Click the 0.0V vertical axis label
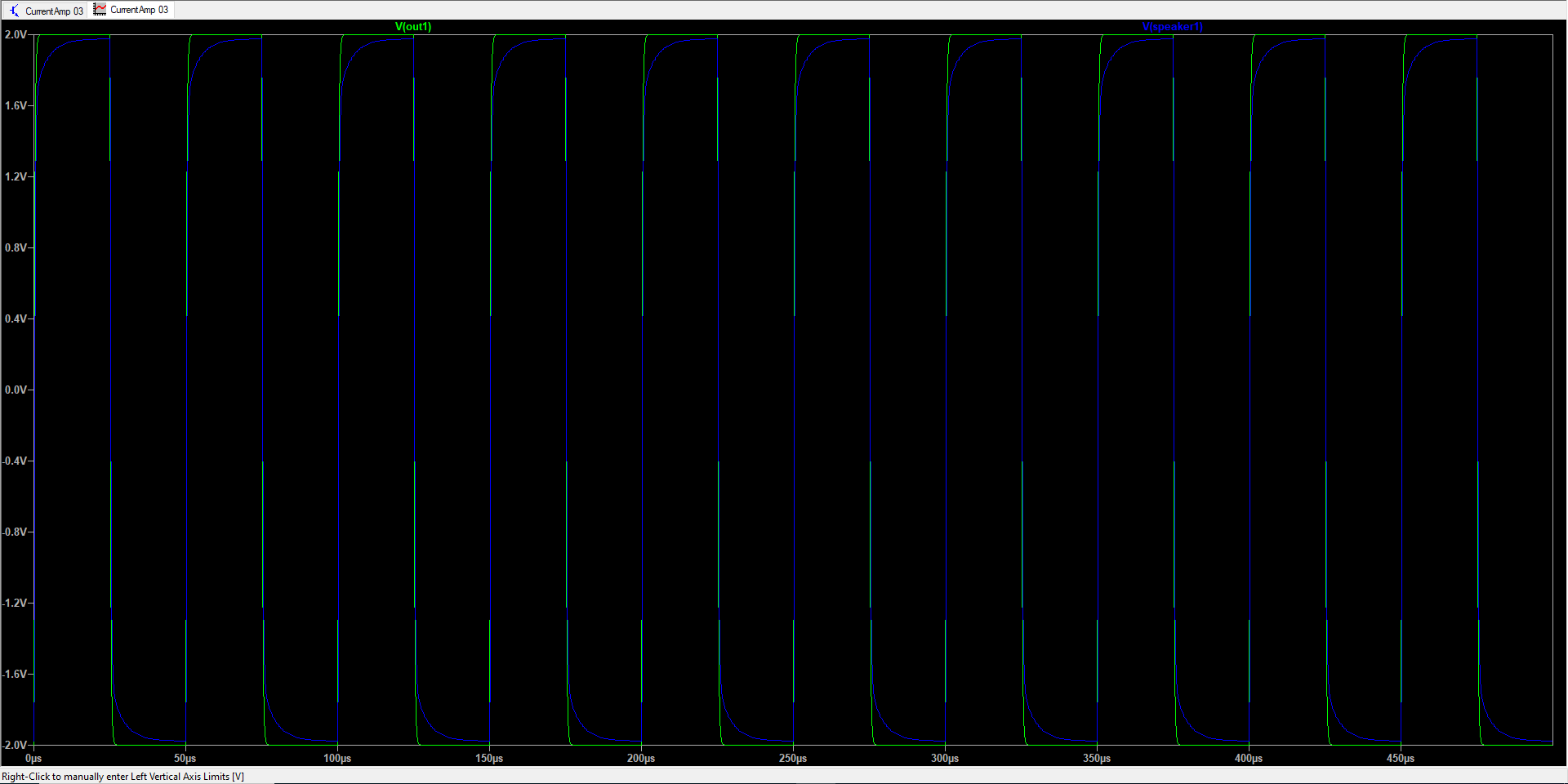This screenshot has width=1568, height=784. [x=16, y=390]
